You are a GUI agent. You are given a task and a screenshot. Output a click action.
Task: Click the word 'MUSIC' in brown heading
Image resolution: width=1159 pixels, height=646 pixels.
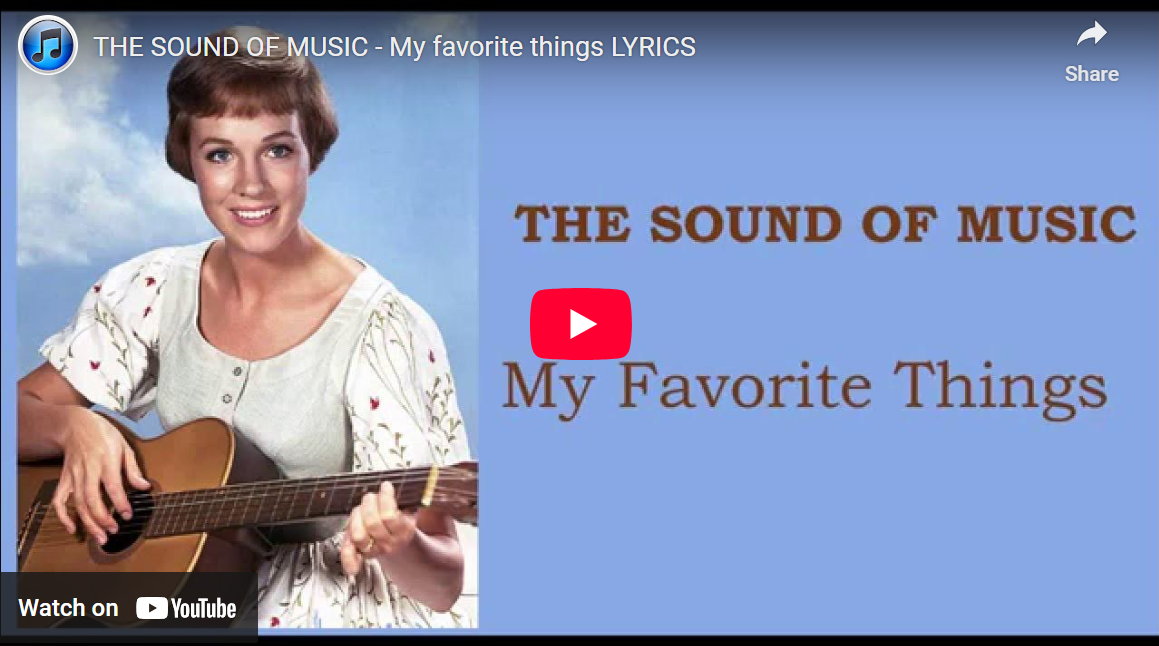[1047, 224]
